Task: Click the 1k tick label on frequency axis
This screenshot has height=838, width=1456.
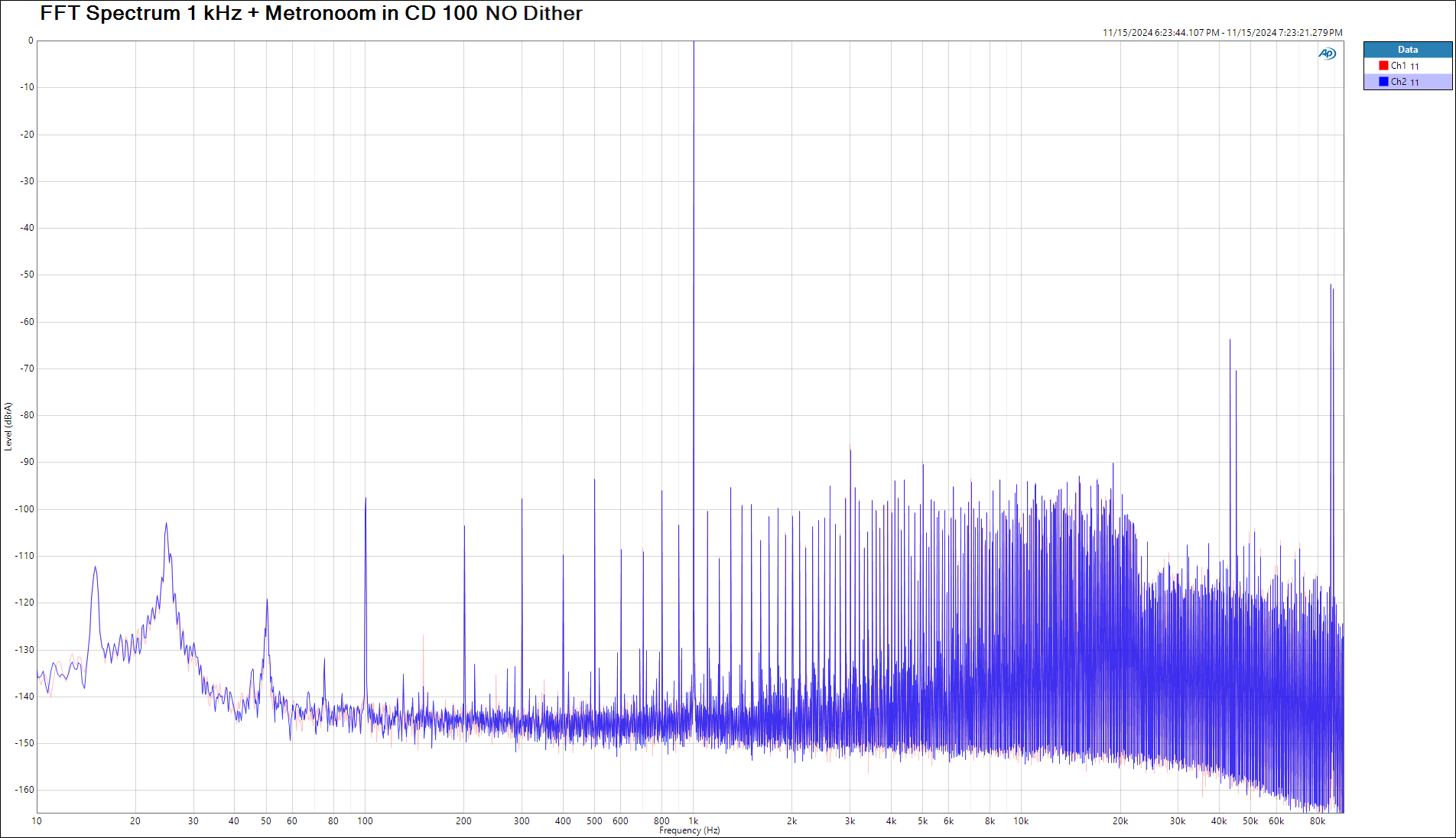Action: point(693,821)
